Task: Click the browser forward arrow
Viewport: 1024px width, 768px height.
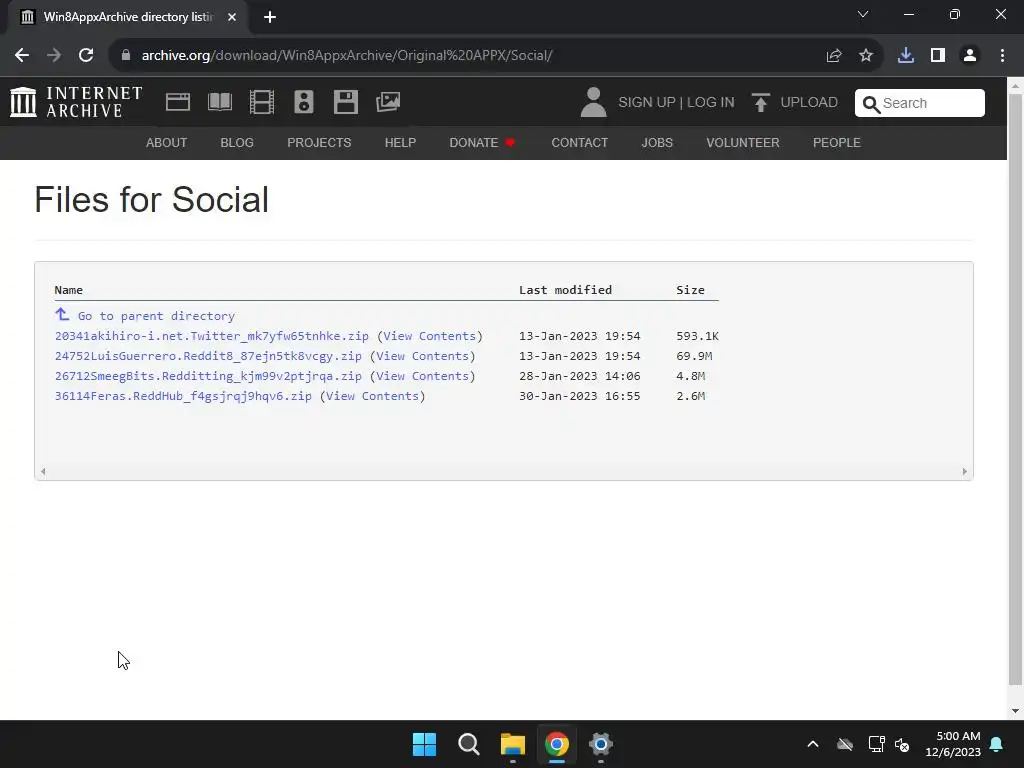Action: point(54,56)
